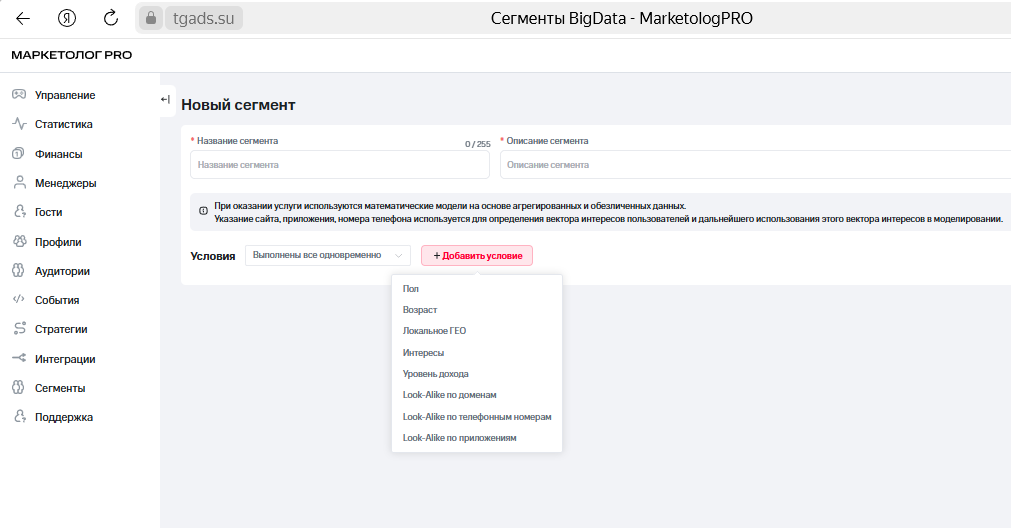
Task: Reload the page with the refresh icon
Action: [111, 18]
